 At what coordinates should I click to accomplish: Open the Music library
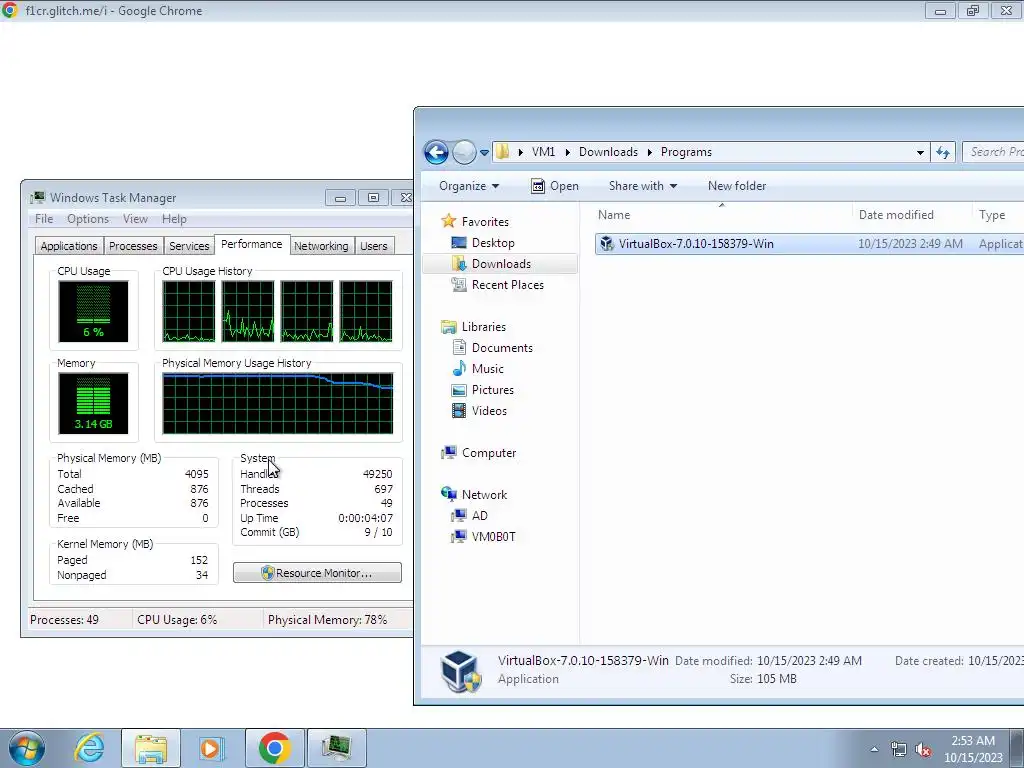point(487,369)
